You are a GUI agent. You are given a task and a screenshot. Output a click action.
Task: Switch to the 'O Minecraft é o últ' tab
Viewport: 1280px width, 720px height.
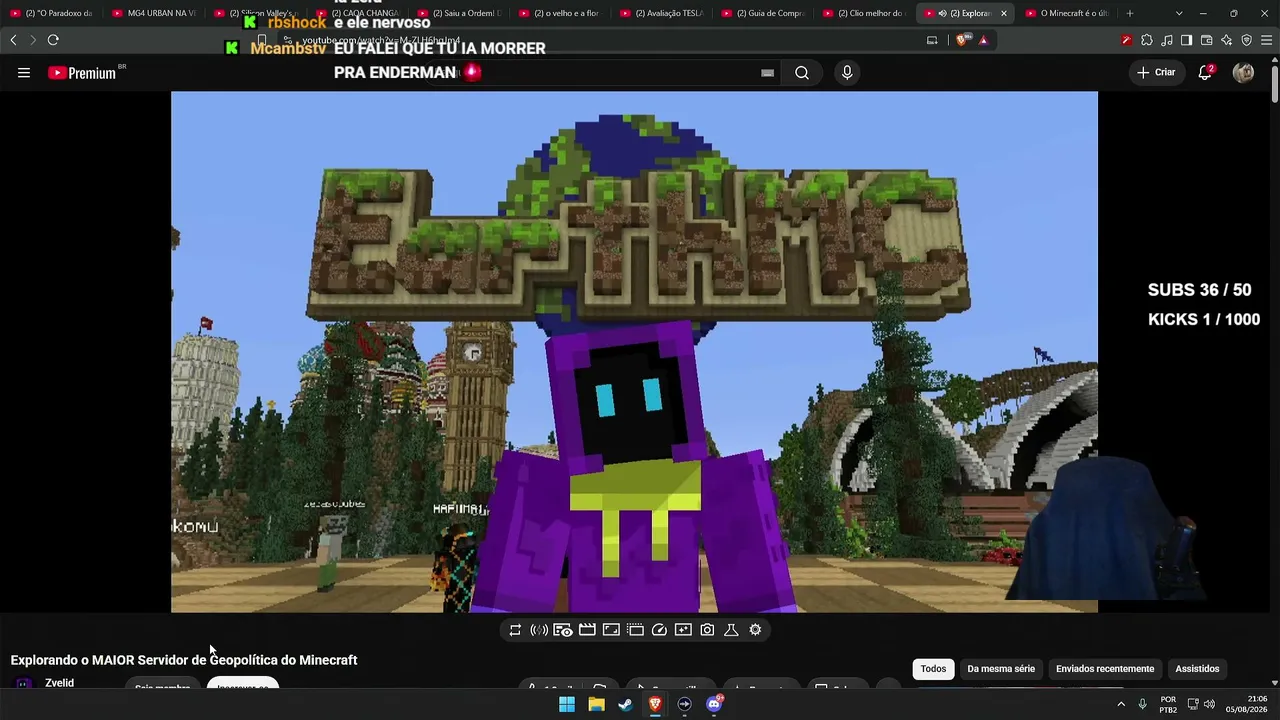[x=1067, y=13]
